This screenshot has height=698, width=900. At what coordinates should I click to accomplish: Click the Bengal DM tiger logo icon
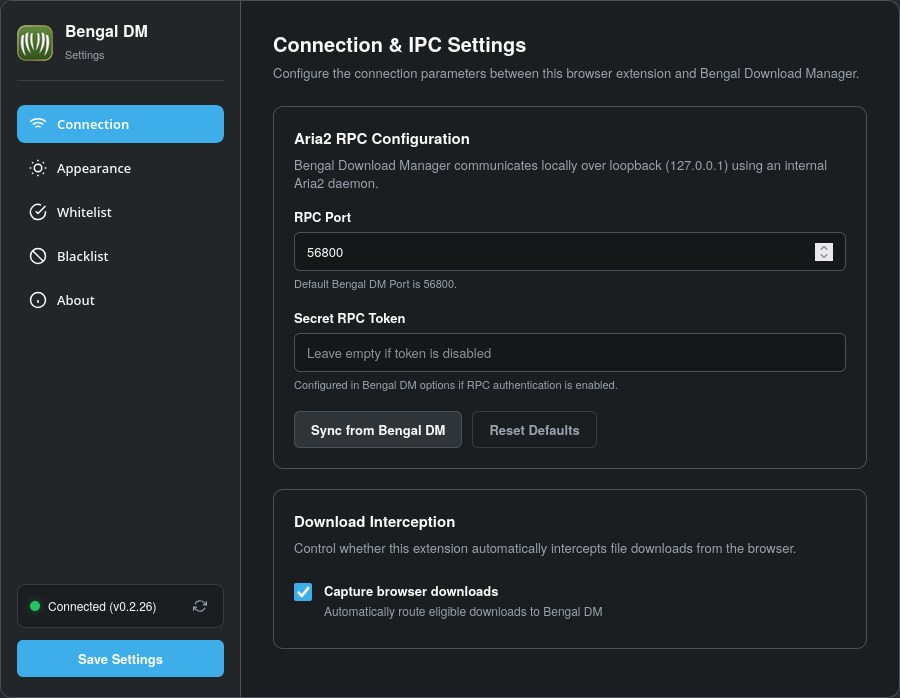35,43
